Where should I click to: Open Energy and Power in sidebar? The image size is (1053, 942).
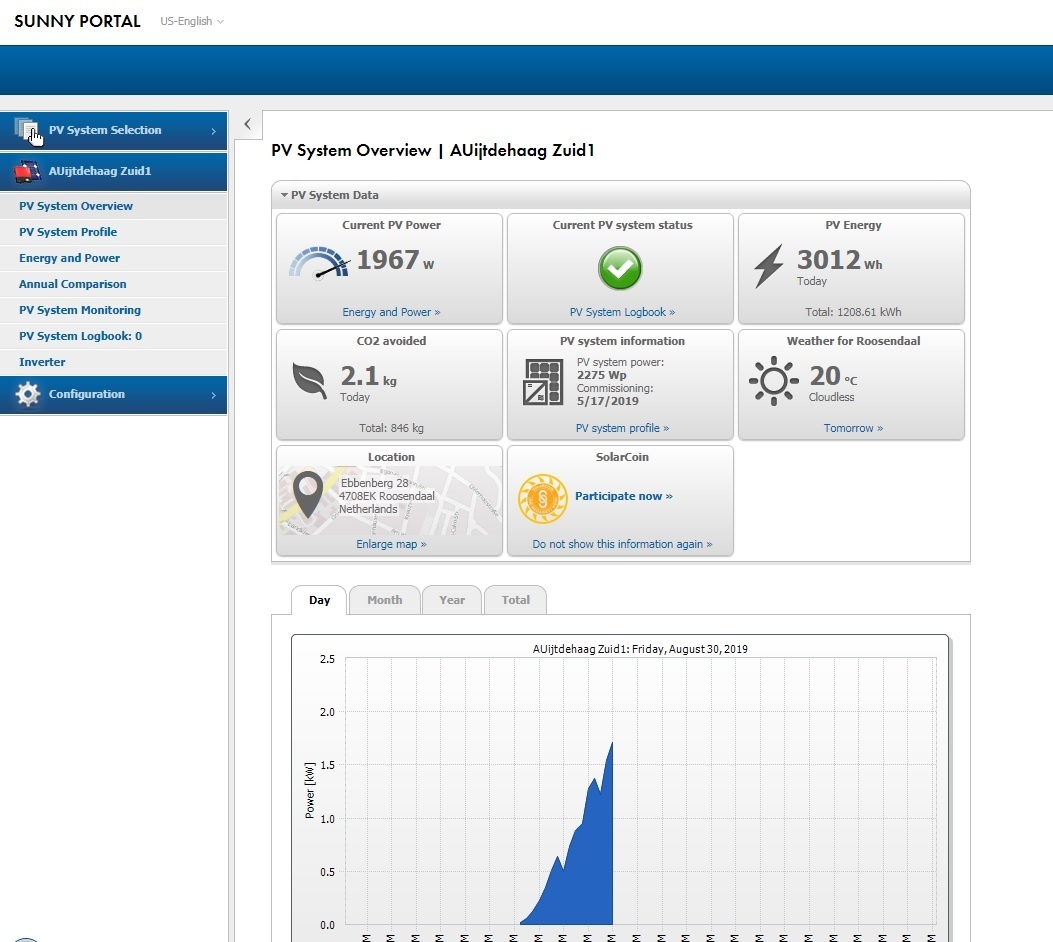pos(69,258)
